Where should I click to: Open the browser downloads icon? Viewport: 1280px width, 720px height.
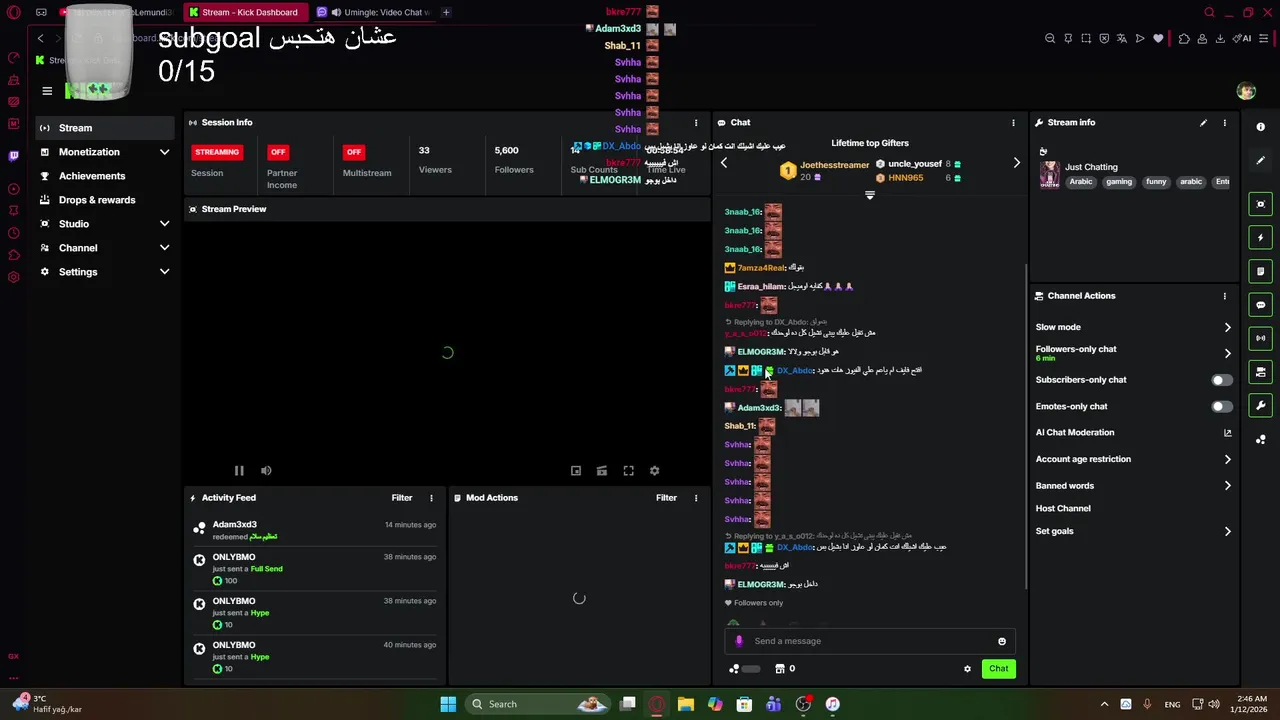(1219, 38)
